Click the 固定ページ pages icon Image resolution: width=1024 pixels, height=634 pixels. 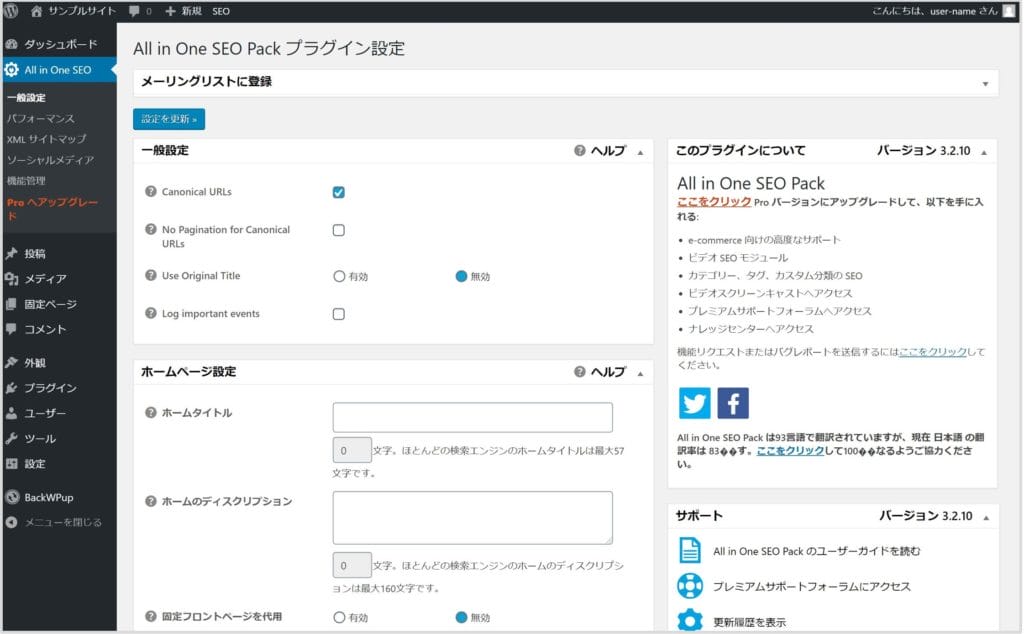[11, 304]
